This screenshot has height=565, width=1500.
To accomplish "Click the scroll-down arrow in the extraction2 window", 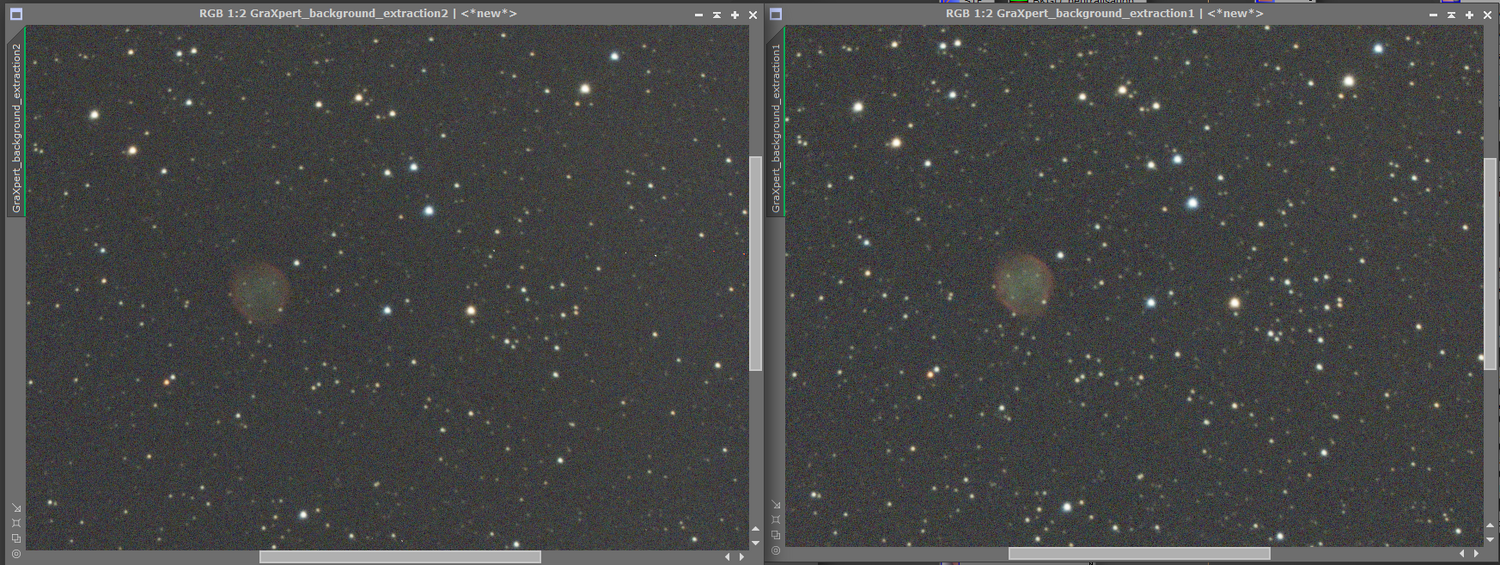I will click(x=755, y=543).
